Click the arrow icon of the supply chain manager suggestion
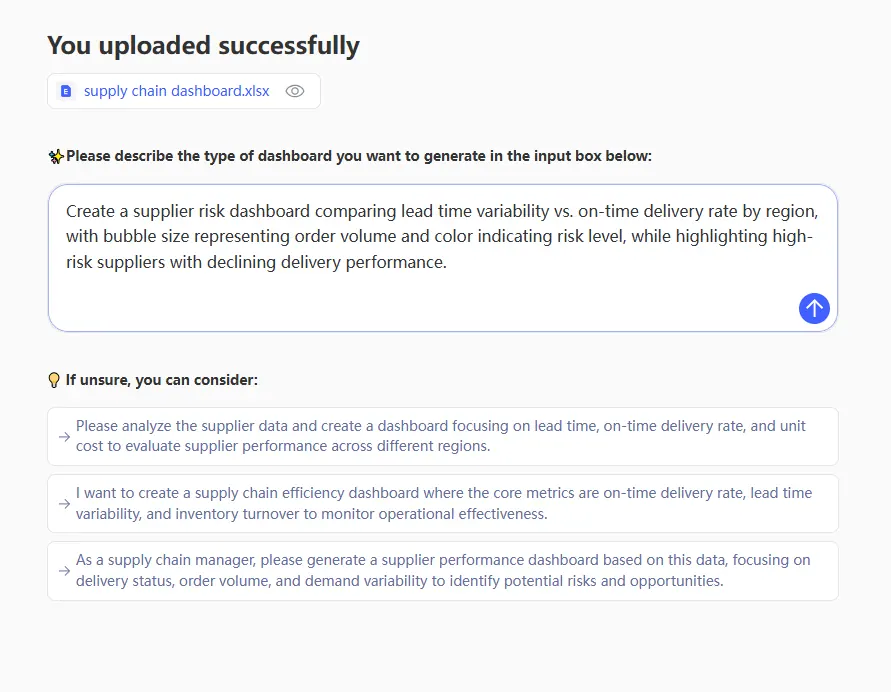 tap(64, 571)
